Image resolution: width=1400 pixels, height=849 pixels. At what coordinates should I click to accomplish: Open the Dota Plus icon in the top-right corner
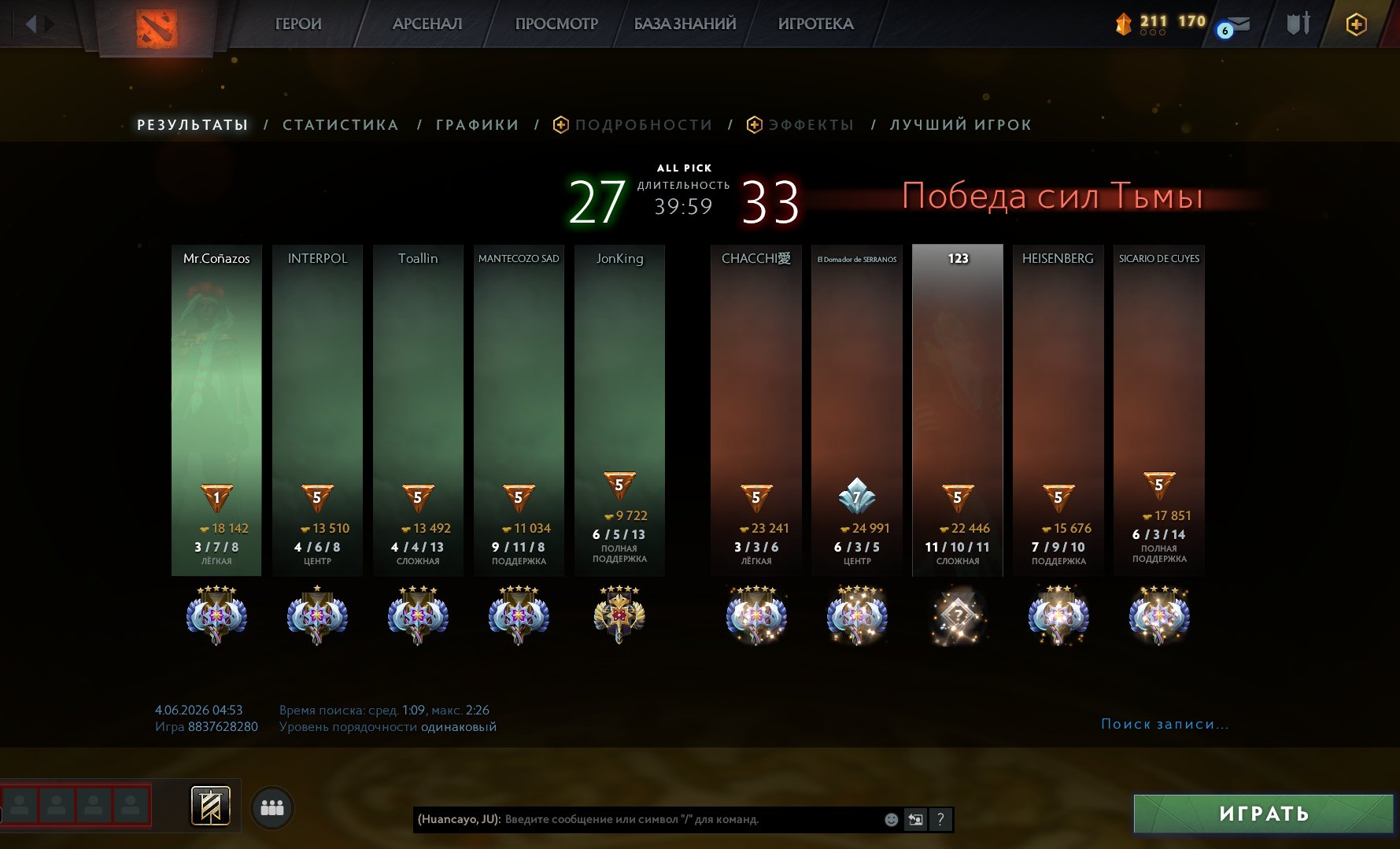(x=1356, y=24)
